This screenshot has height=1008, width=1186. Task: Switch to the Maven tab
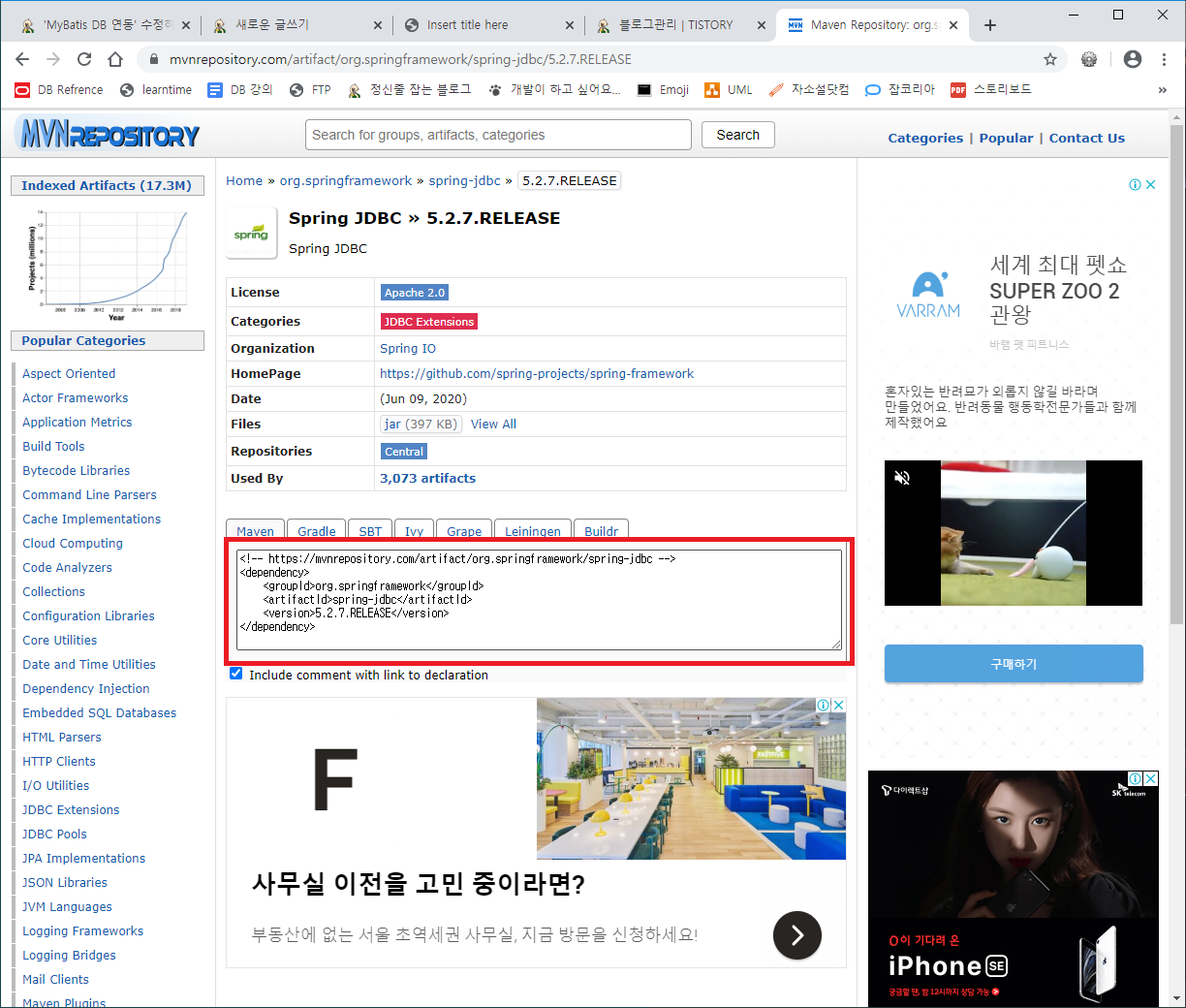pos(256,530)
